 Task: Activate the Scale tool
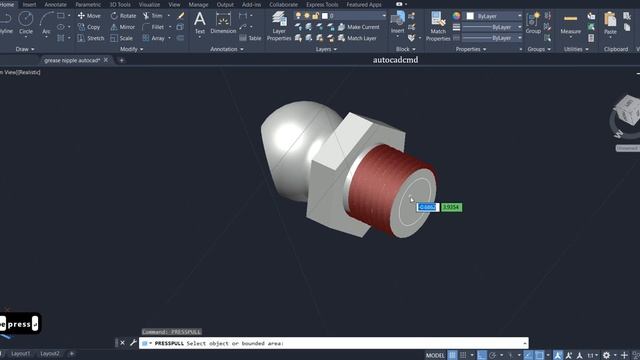point(122,38)
